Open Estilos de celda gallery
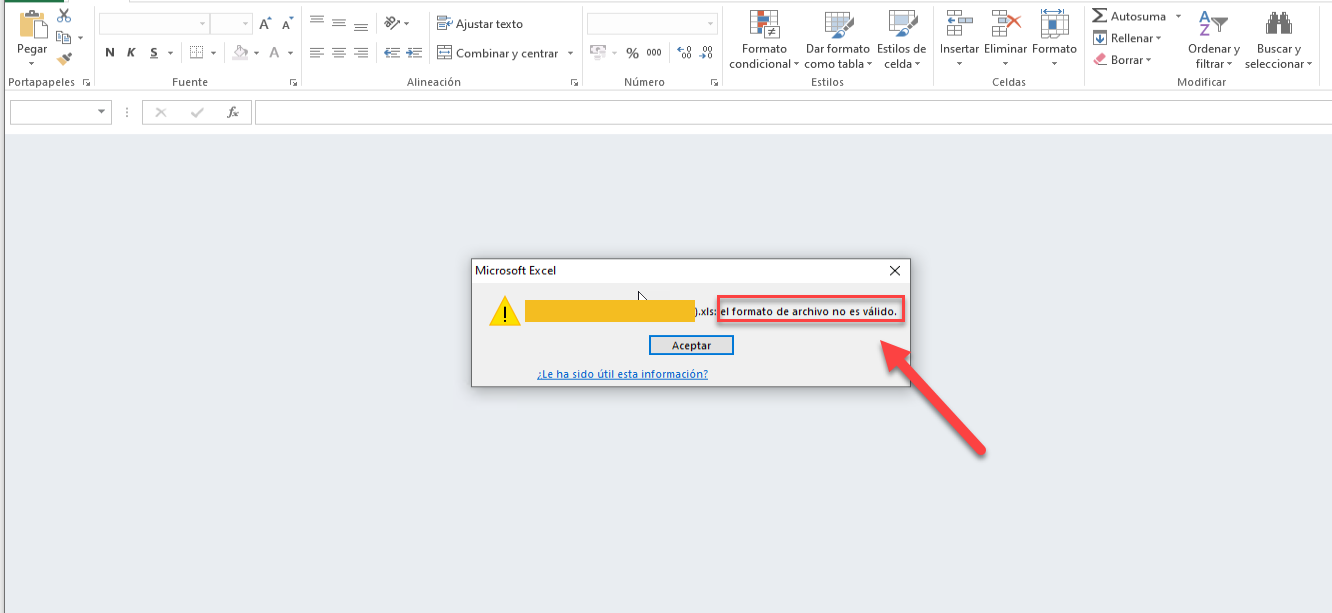 pos(902,41)
